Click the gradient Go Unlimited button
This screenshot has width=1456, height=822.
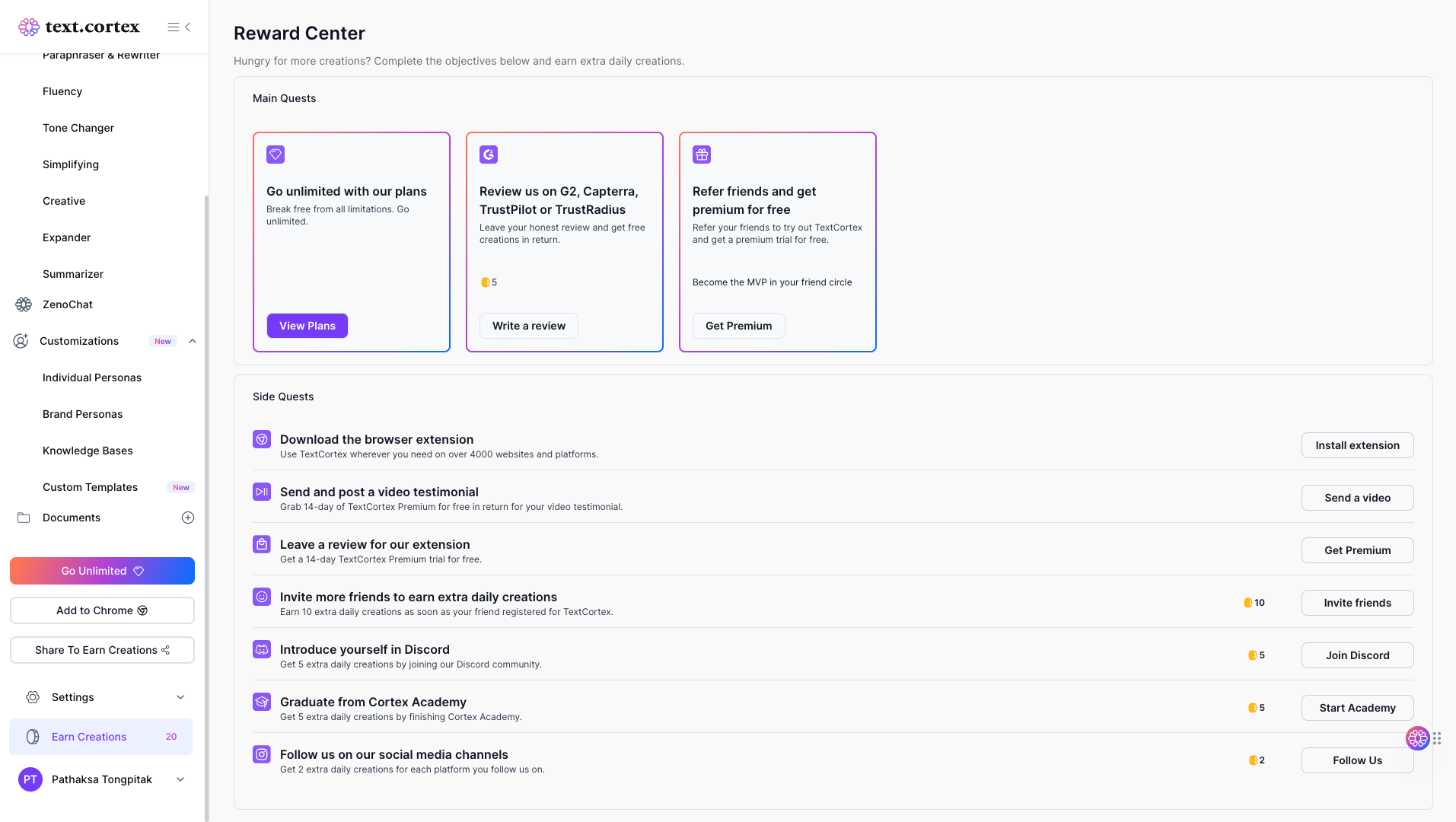102,571
